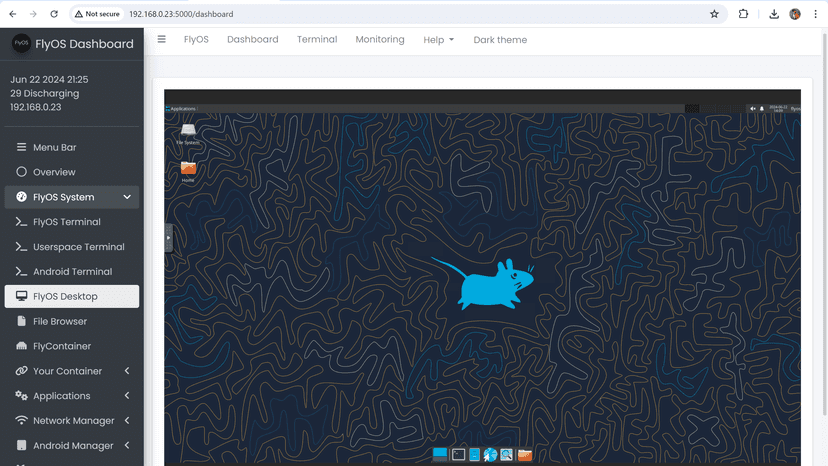
Task: Bookmark this page with the star icon
Action: [x=714, y=14]
